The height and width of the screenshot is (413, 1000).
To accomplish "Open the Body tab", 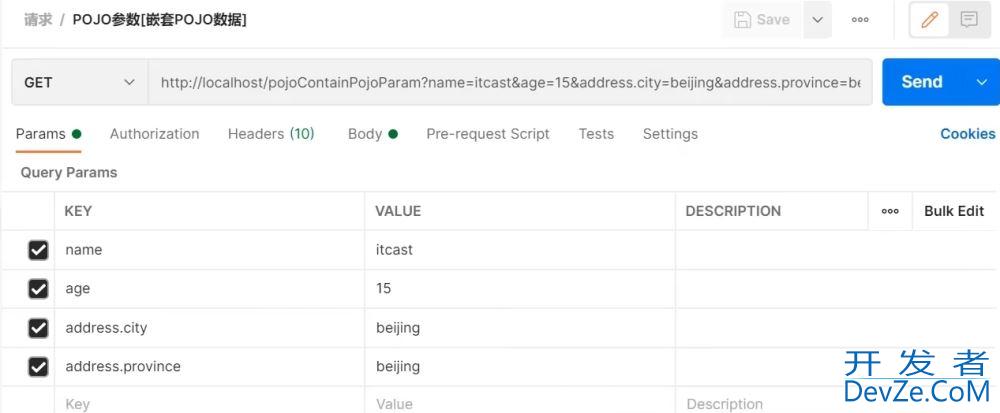I will pyautogui.click(x=372, y=134).
